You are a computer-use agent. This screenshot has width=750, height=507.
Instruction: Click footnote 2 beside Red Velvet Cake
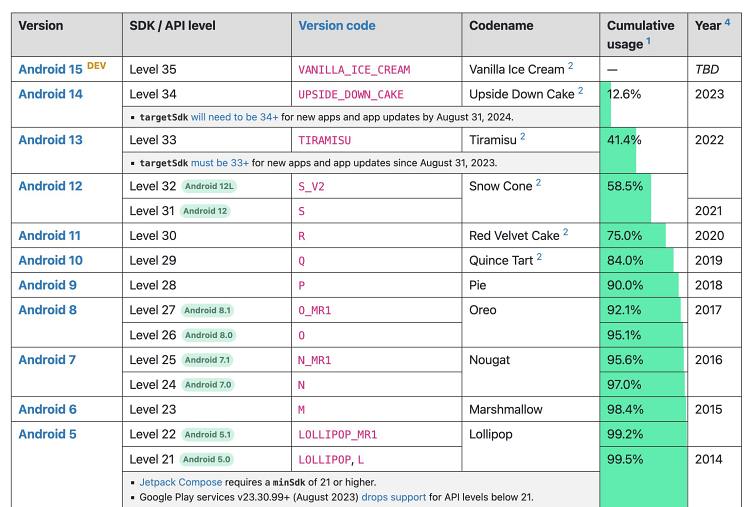click(x=565, y=232)
